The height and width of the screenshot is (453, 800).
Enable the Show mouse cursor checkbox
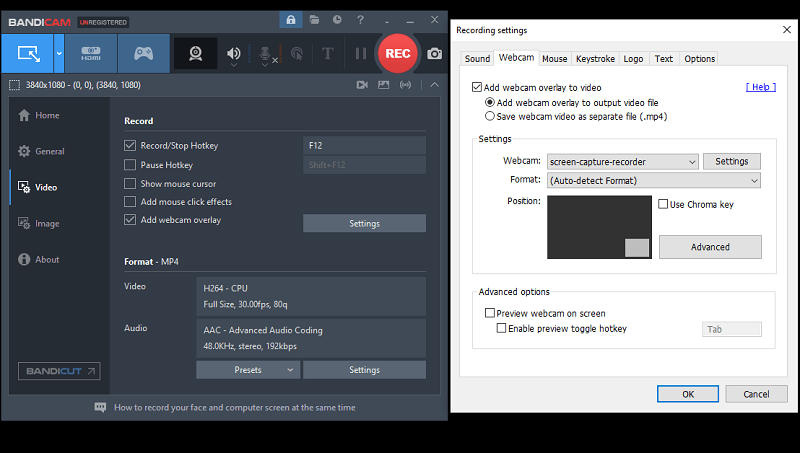[x=130, y=184]
